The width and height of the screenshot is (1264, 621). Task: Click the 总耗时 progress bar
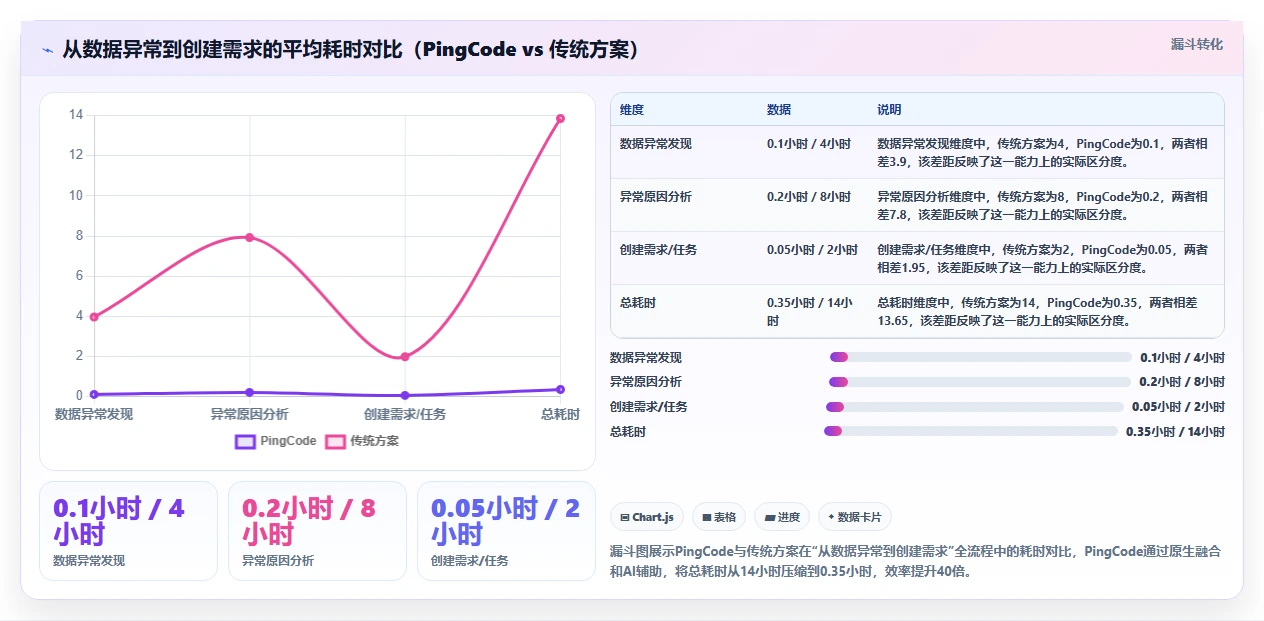[971, 431]
